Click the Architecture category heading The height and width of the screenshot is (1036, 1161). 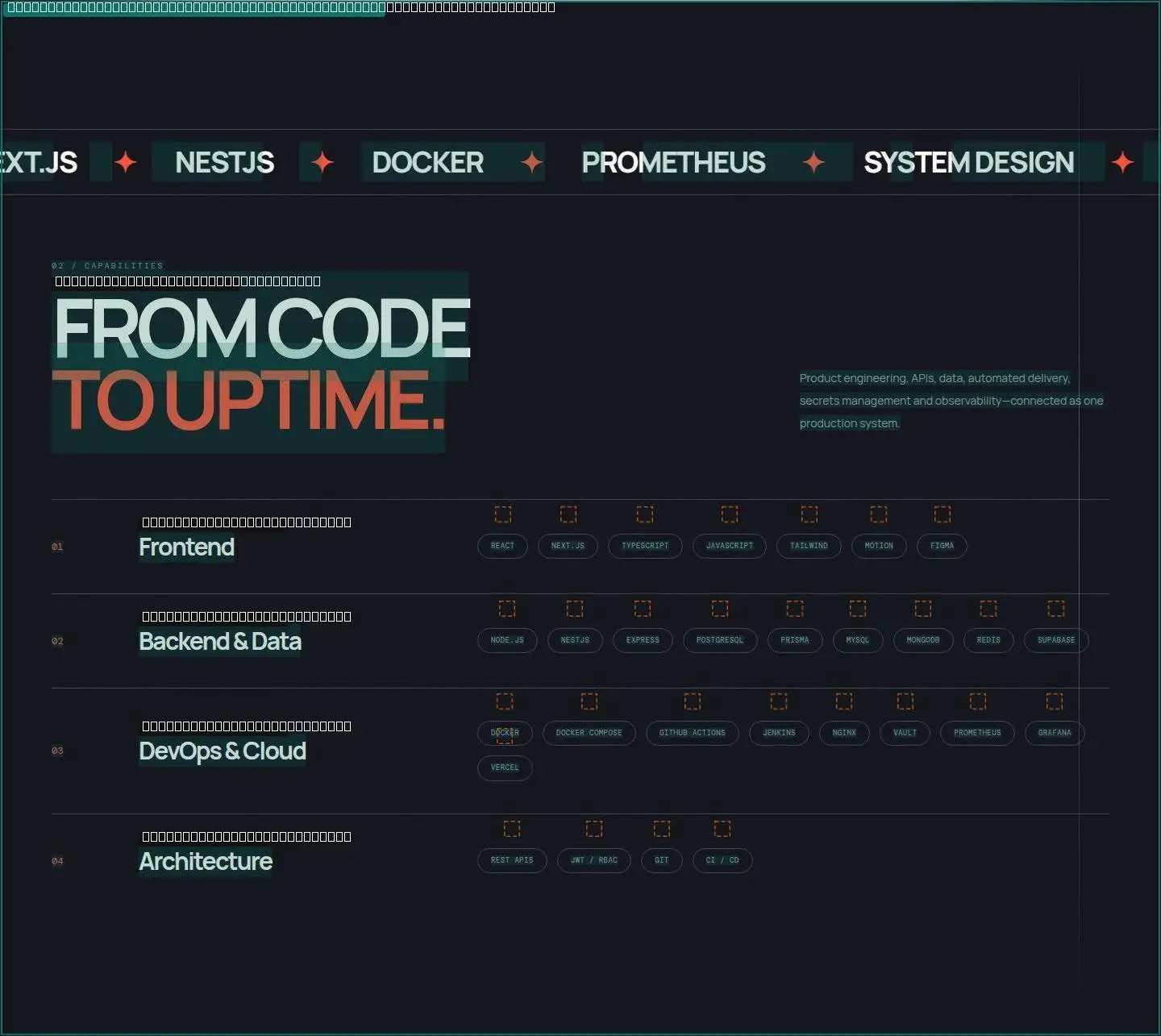coord(206,862)
